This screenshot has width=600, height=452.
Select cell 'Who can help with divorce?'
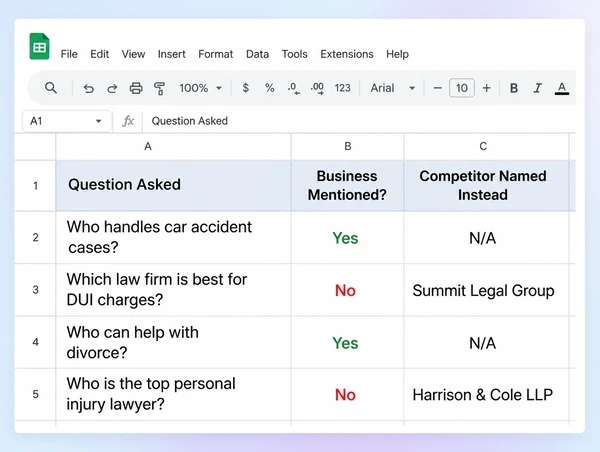coord(173,342)
